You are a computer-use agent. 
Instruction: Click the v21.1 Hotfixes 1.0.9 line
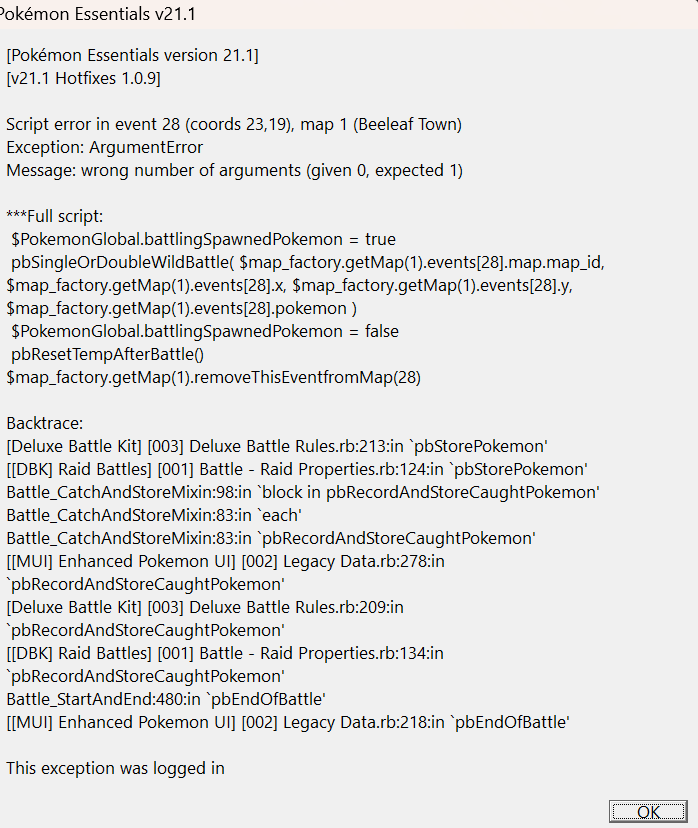83,78
